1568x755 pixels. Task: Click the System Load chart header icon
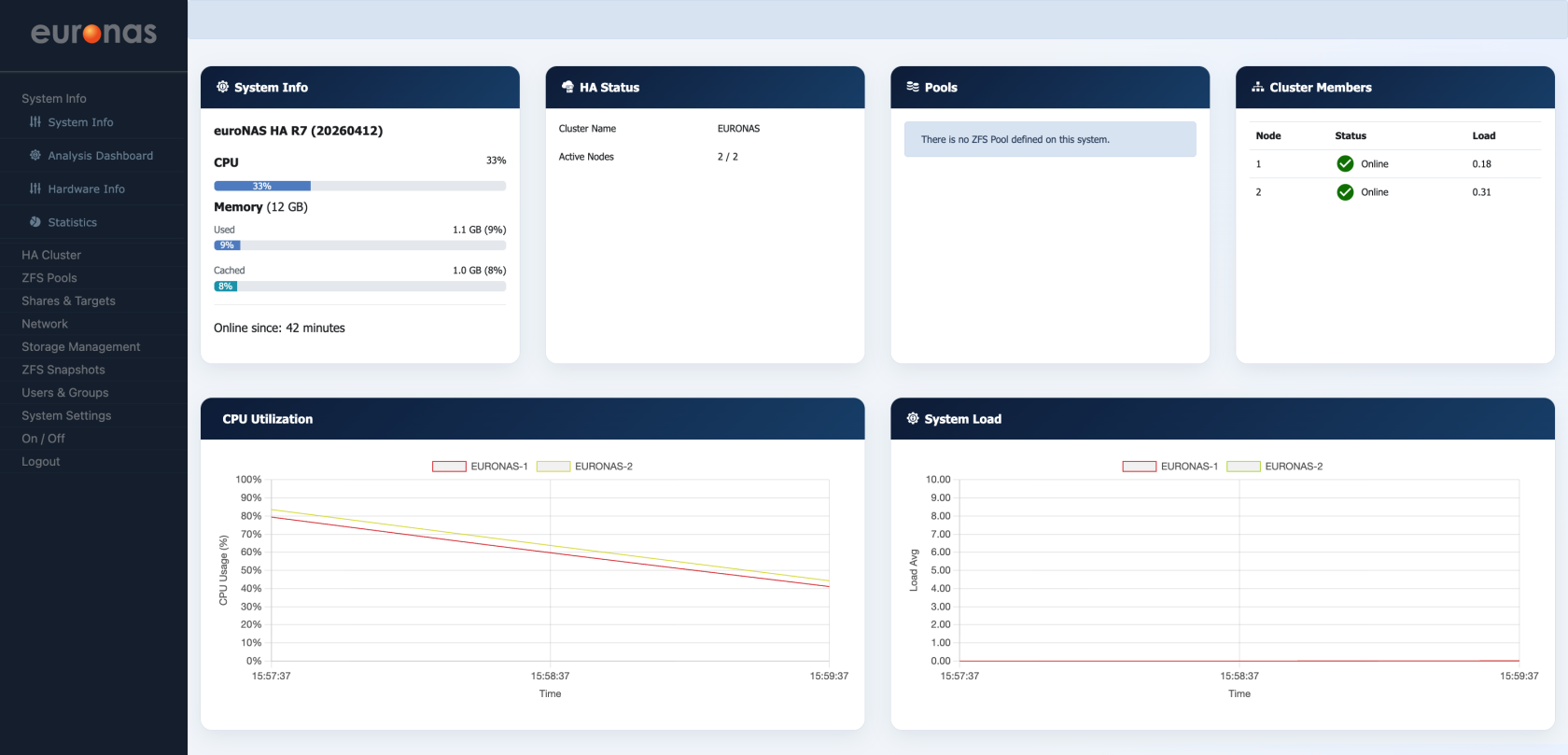tap(913, 419)
